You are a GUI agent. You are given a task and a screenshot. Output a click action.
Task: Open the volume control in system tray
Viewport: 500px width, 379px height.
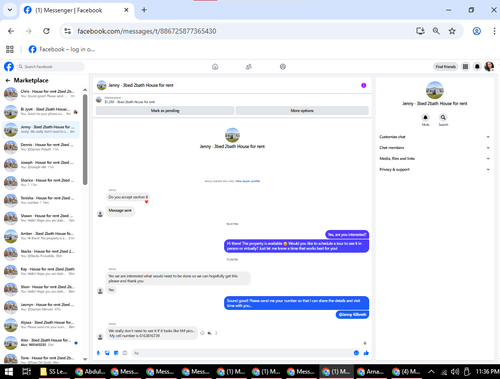pos(455,371)
